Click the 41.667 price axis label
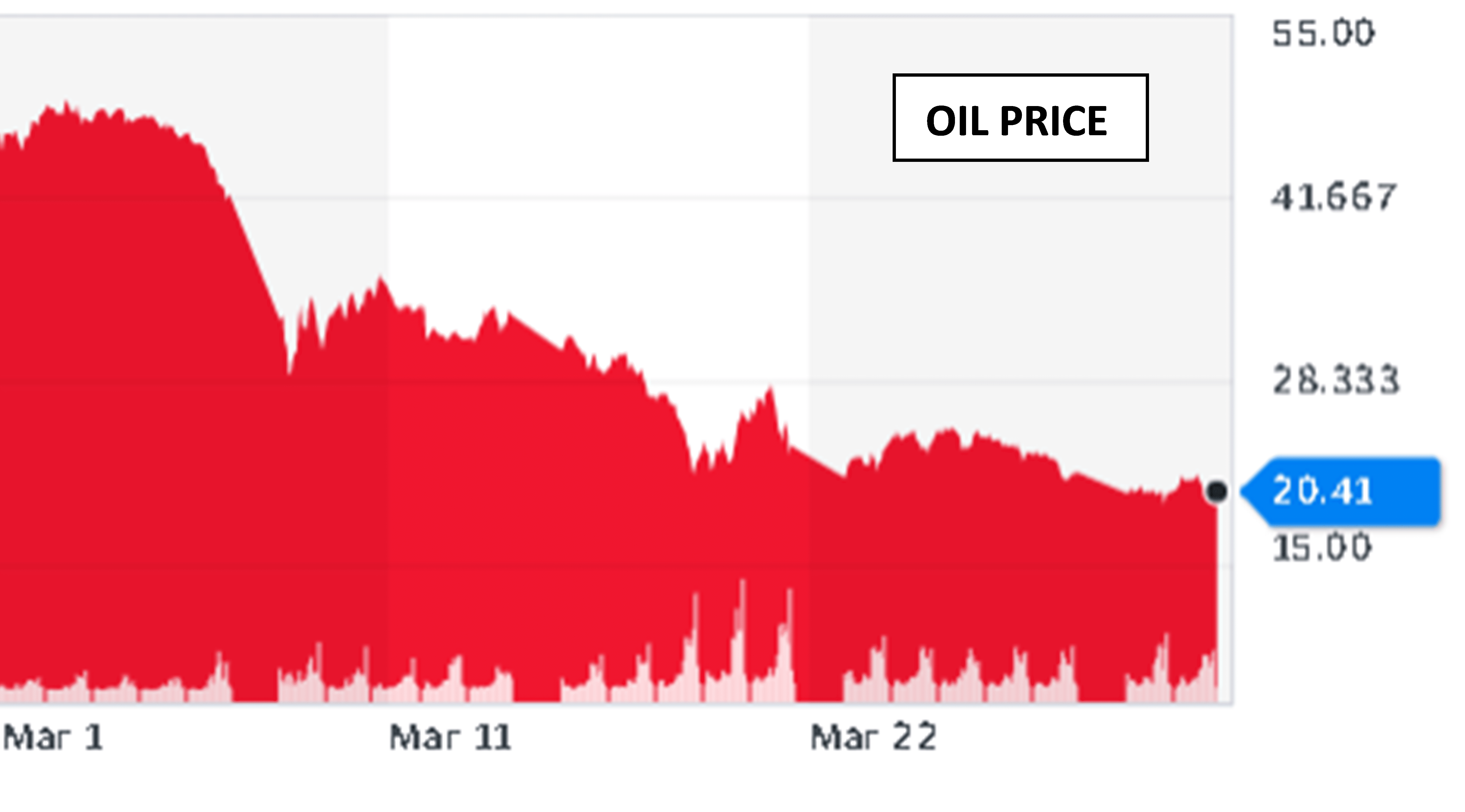1465x812 pixels. pyautogui.click(x=1333, y=197)
